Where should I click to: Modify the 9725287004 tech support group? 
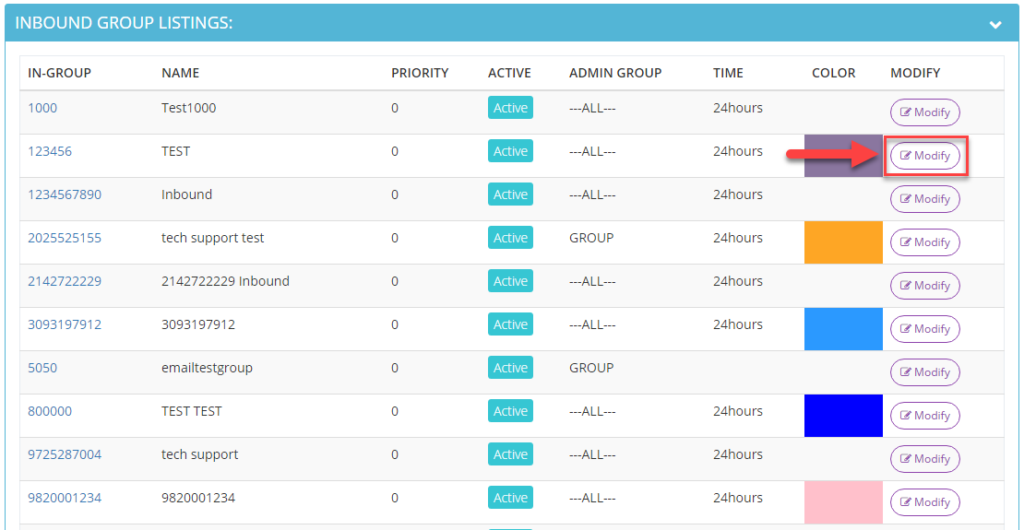click(x=925, y=459)
